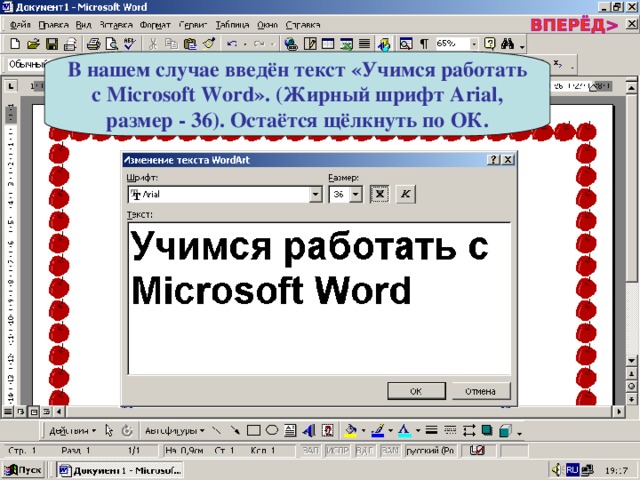Click the Paste clipboard icon
Viewport: 640px width, 480px height.
pyautogui.click(x=190, y=44)
